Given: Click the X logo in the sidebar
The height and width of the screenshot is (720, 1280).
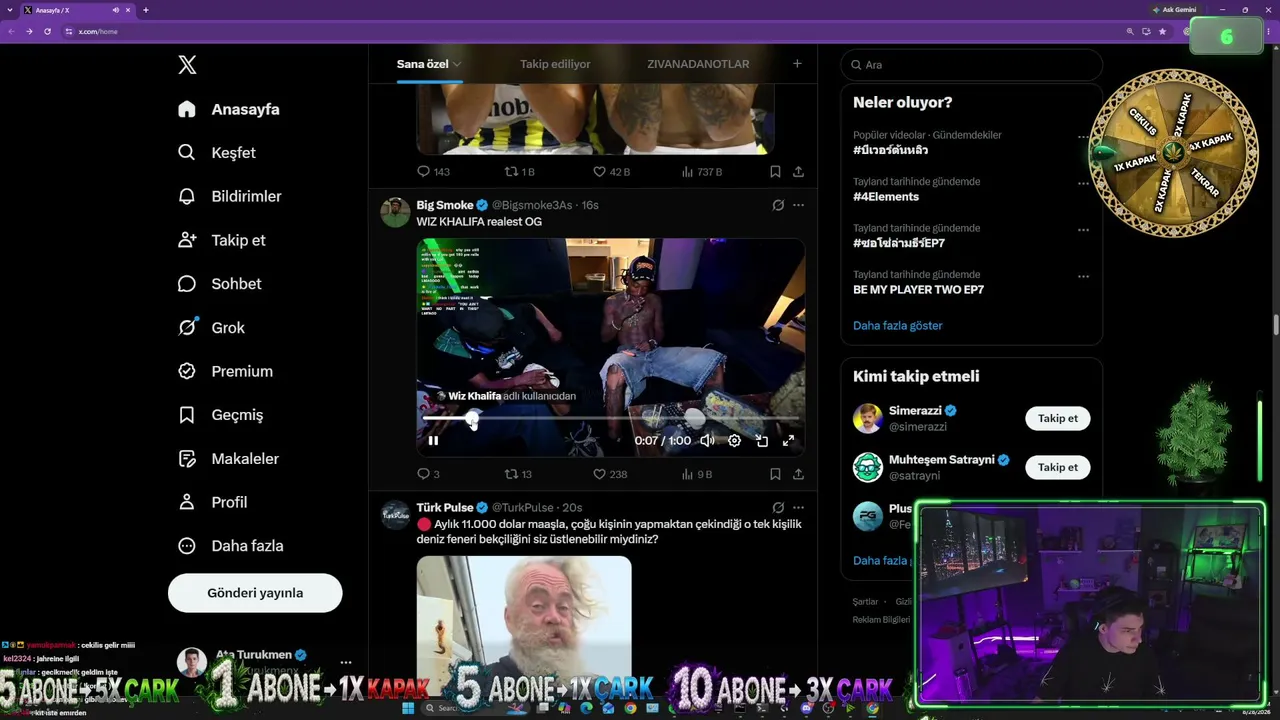Looking at the screenshot, I should pyautogui.click(x=187, y=65).
